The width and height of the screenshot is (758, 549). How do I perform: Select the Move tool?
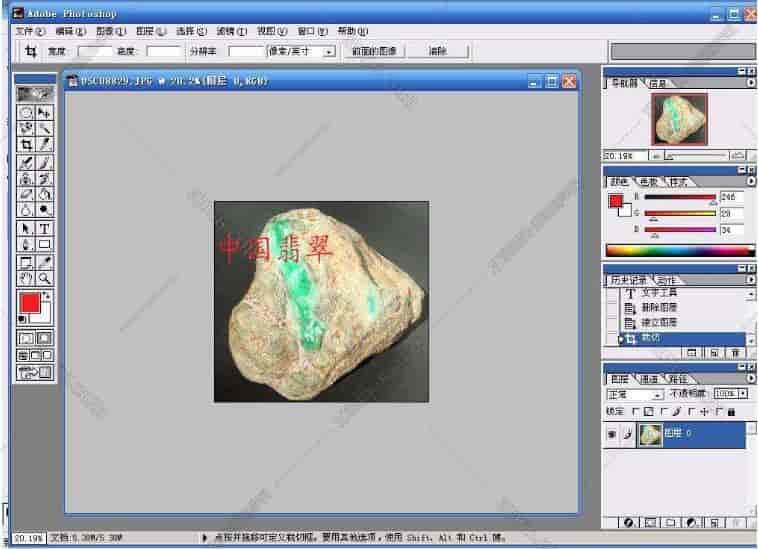(x=45, y=113)
